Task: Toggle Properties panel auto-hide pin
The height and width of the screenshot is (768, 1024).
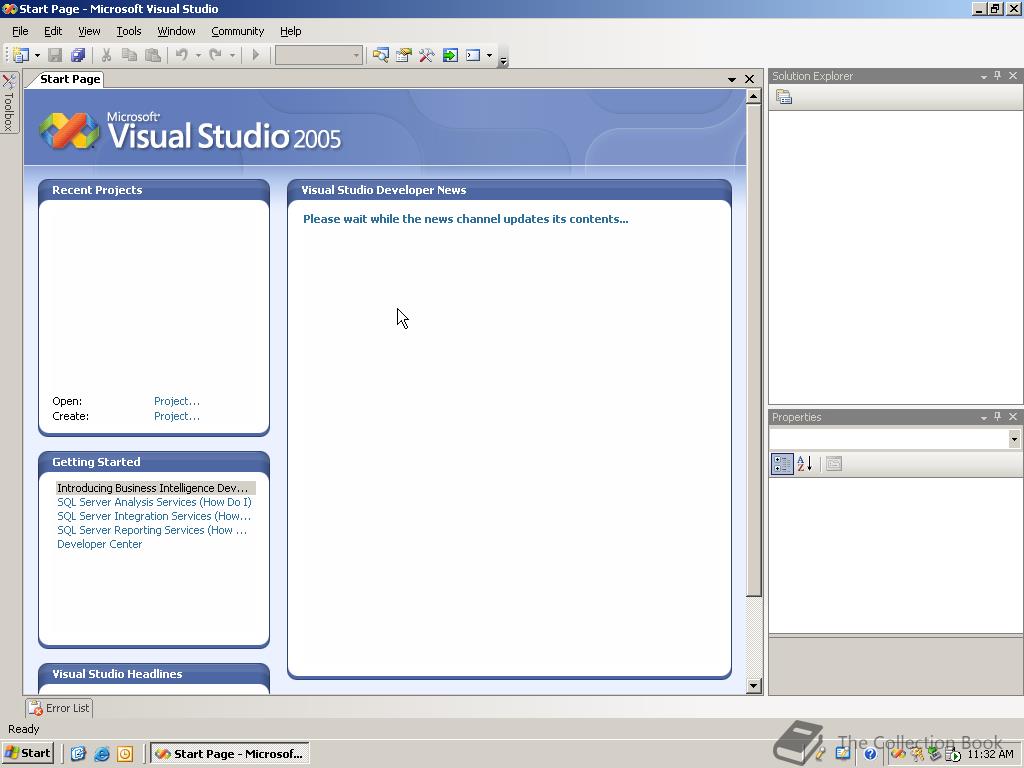Action: (998, 417)
